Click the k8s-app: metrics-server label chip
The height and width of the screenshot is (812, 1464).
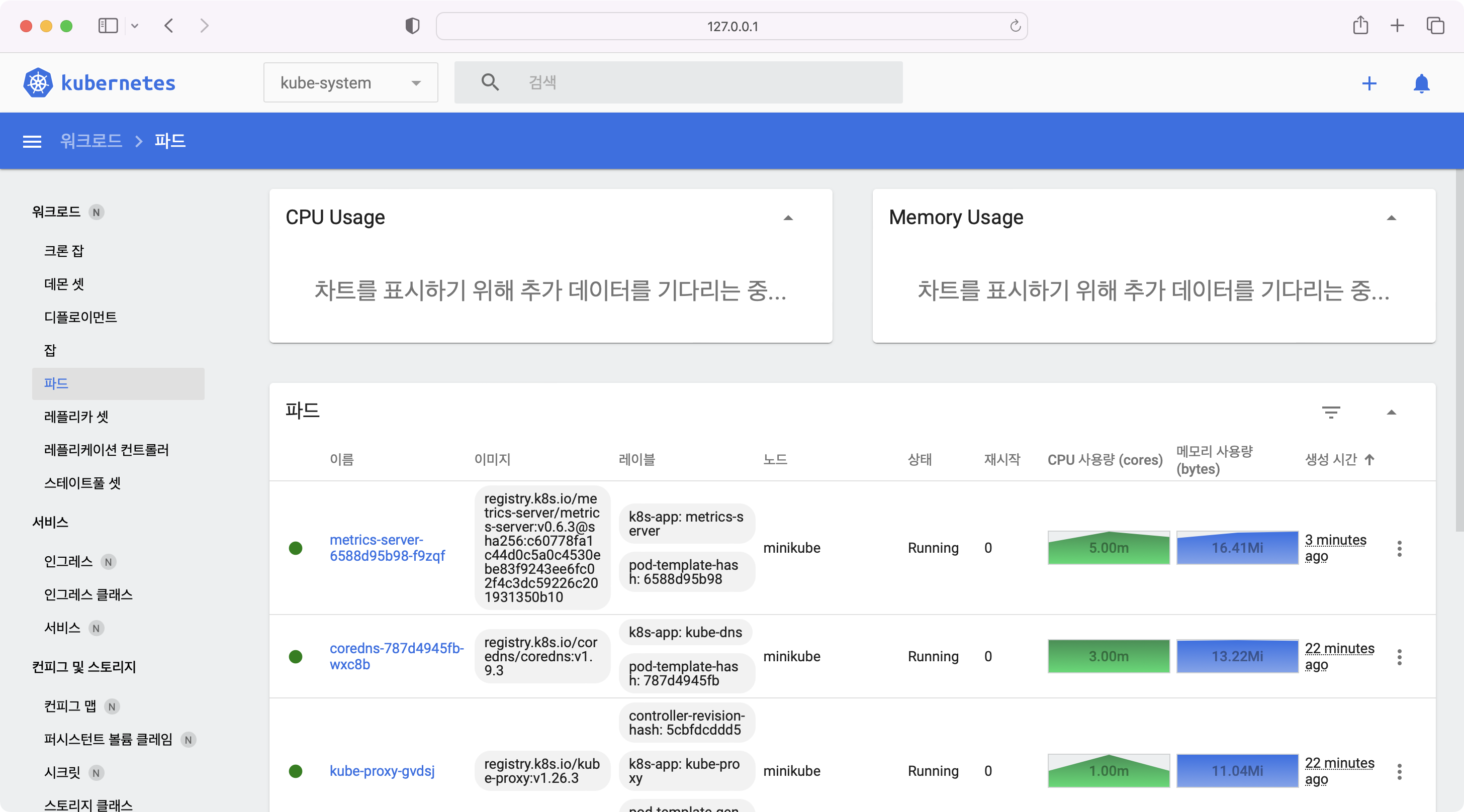tap(687, 524)
